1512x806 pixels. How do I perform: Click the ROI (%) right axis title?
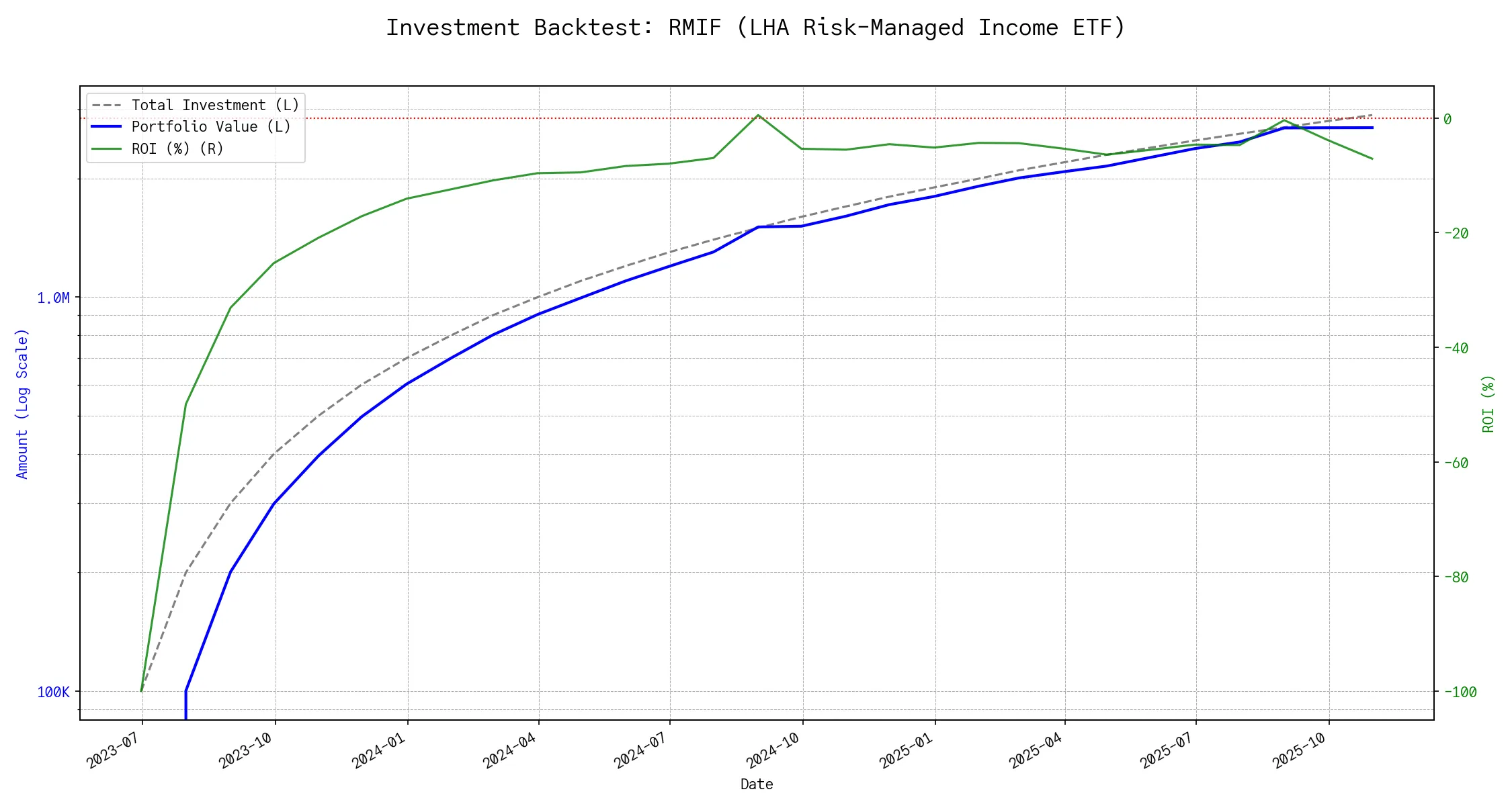1488,403
